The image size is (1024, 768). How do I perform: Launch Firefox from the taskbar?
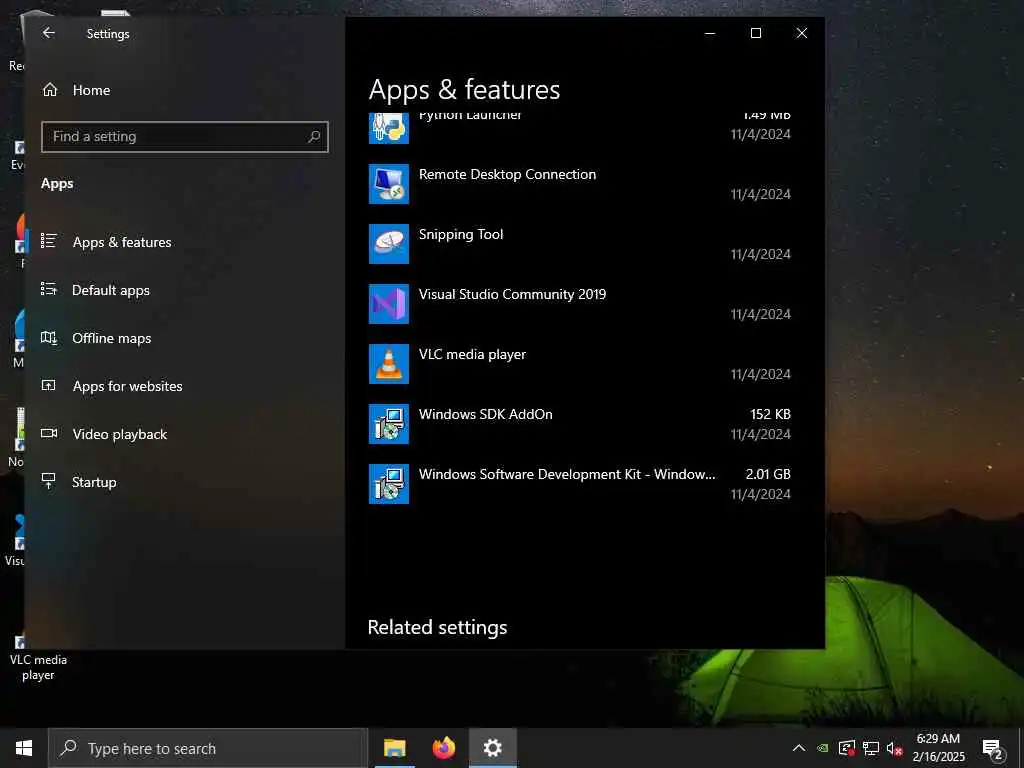coord(443,748)
